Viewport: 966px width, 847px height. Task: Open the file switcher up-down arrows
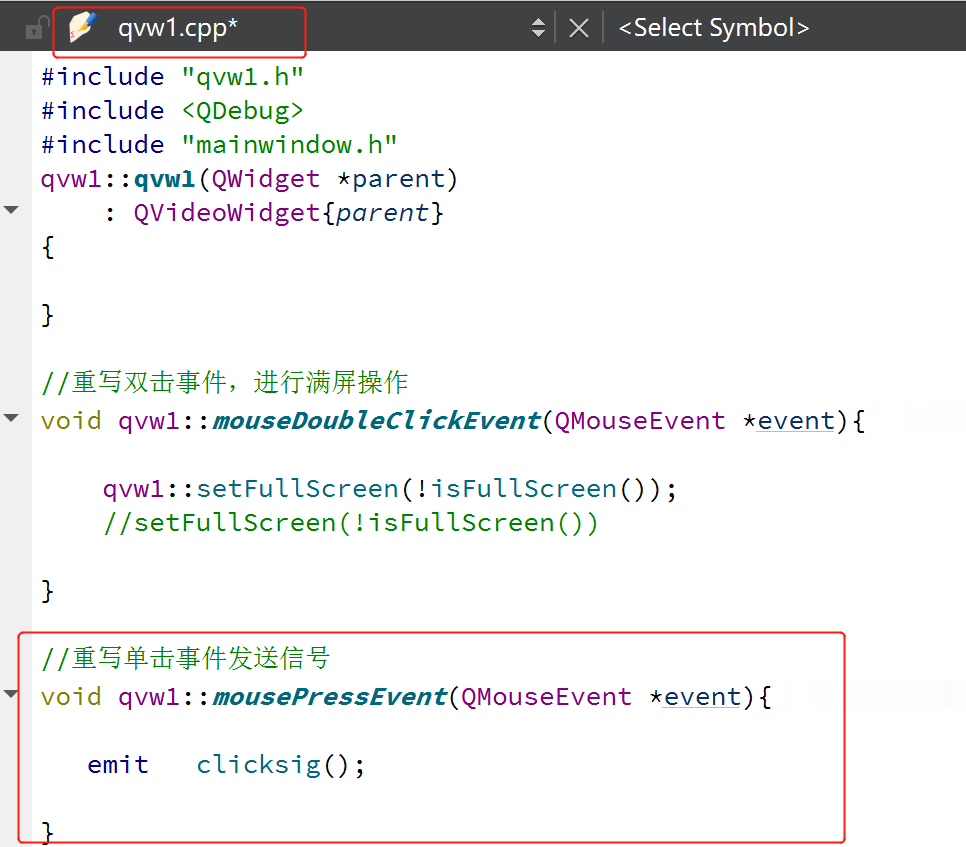pos(538,28)
